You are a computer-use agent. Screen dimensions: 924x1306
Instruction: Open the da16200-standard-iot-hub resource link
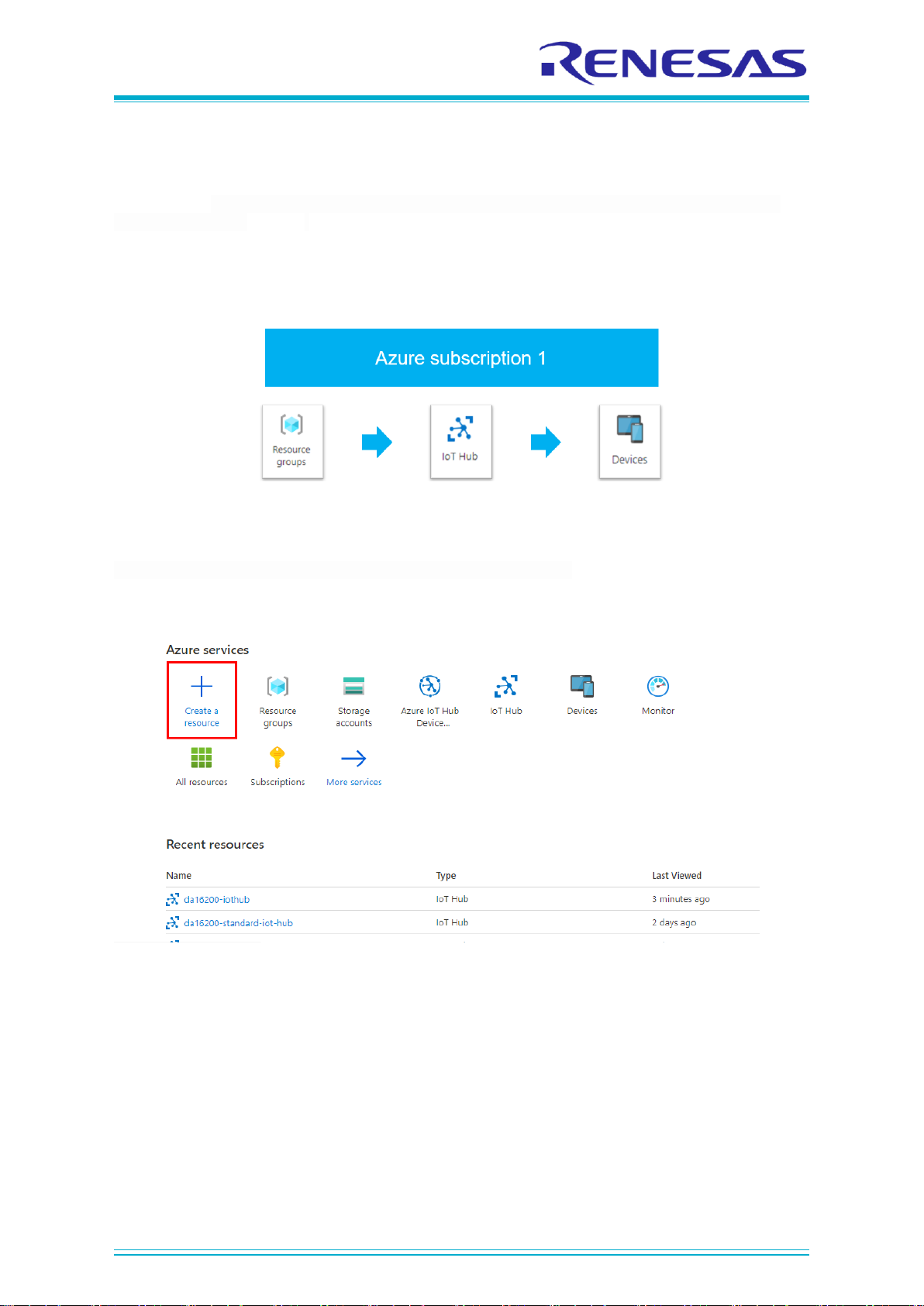click(x=238, y=923)
